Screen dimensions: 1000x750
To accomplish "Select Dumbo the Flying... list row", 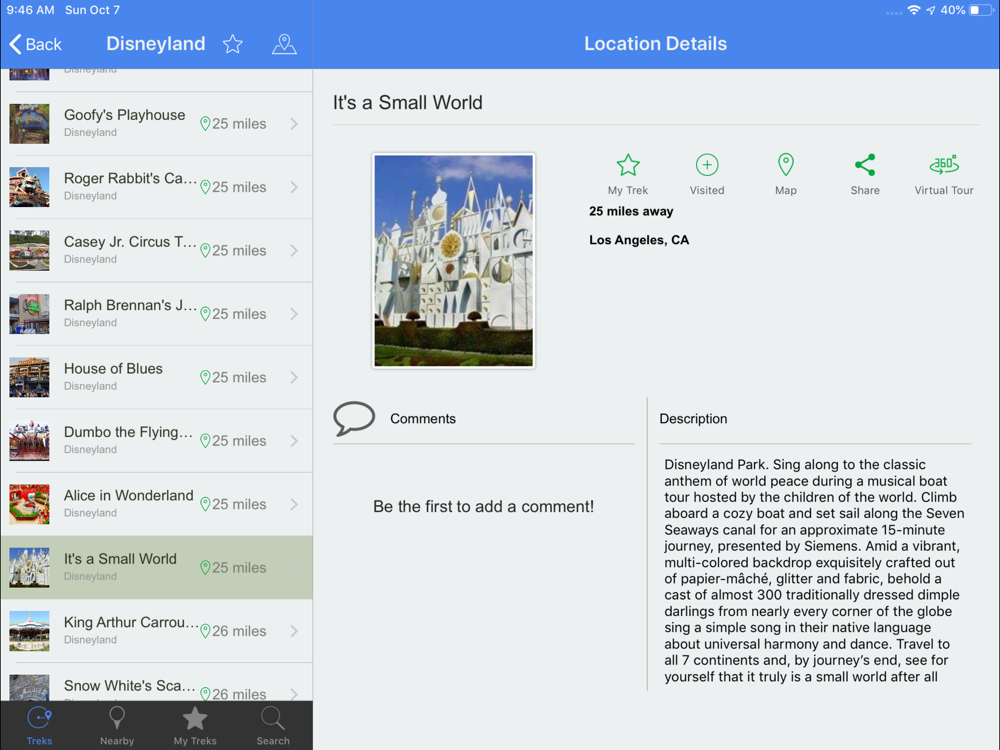I will click(157, 441).
